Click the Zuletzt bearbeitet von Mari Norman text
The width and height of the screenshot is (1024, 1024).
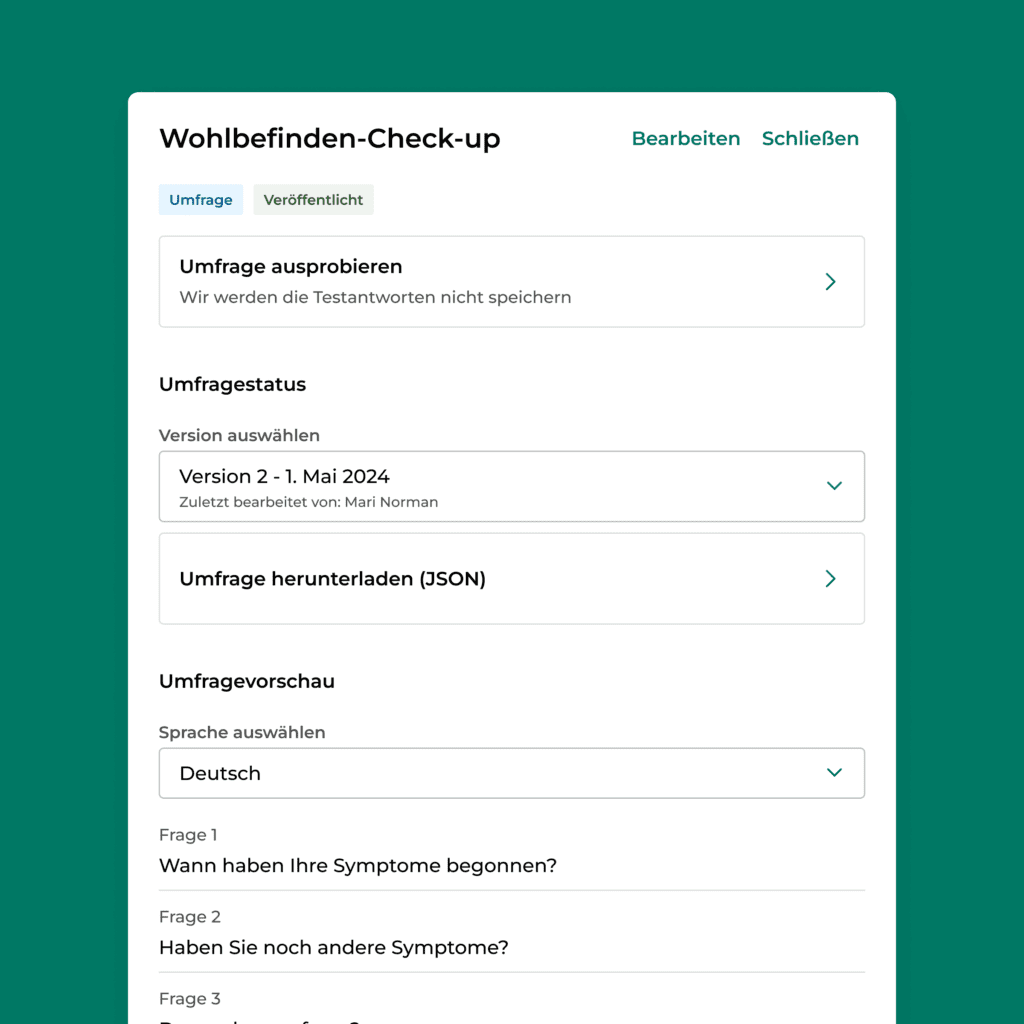click(x=308, y=502)
